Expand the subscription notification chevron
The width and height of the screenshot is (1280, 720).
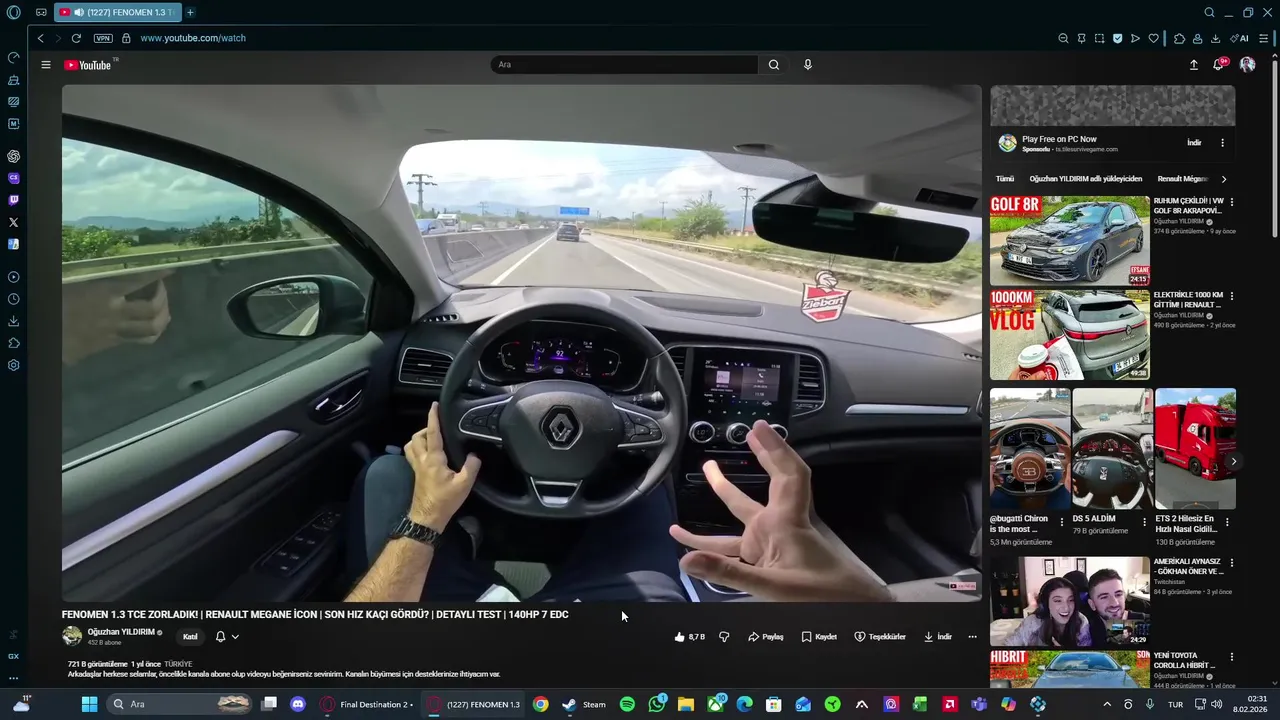pyautogui.click(x=235, y=637)
